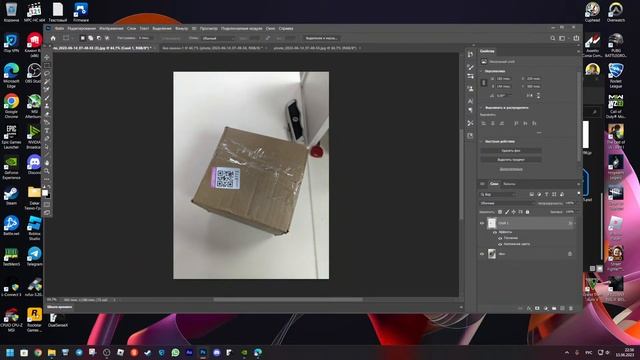
Task: Toggle Quick Mask mode in toolbar
Action: 47,204
